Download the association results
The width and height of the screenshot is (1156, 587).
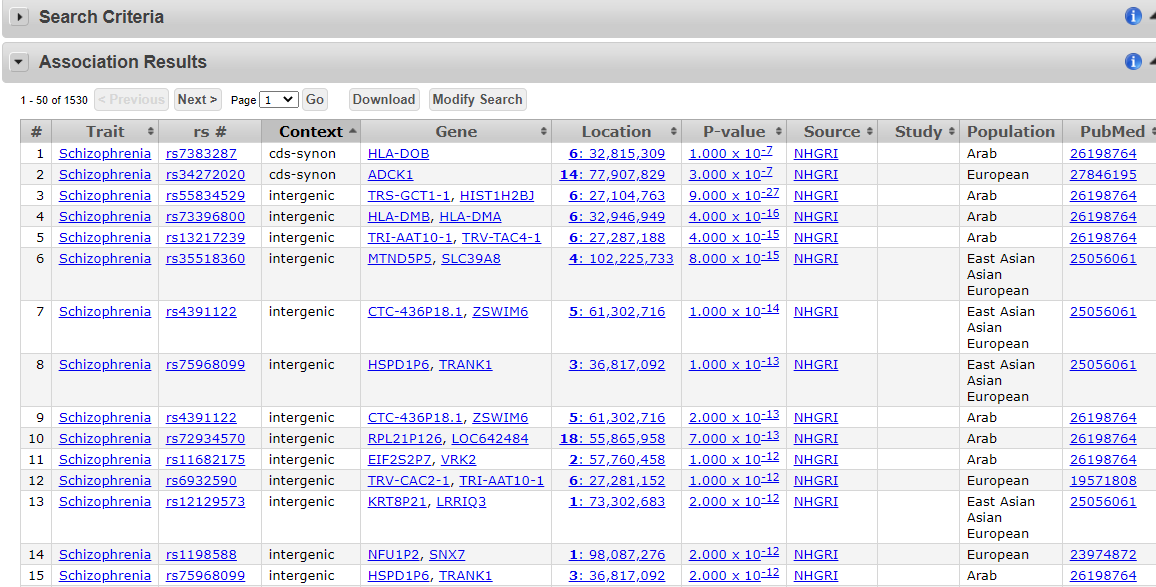coord(383,100)
